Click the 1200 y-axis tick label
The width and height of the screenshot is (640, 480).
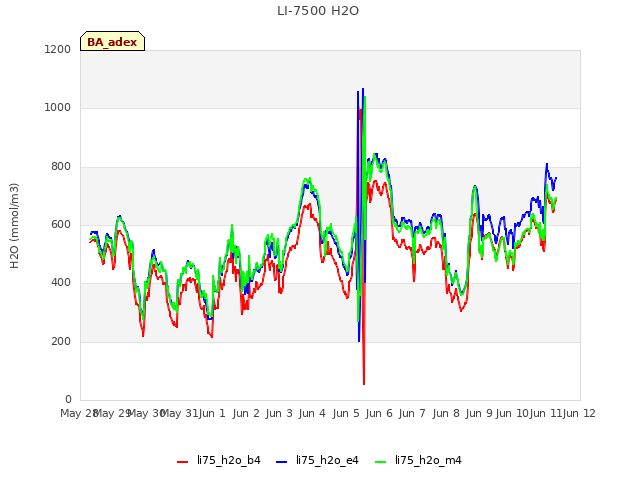(58, 49)
